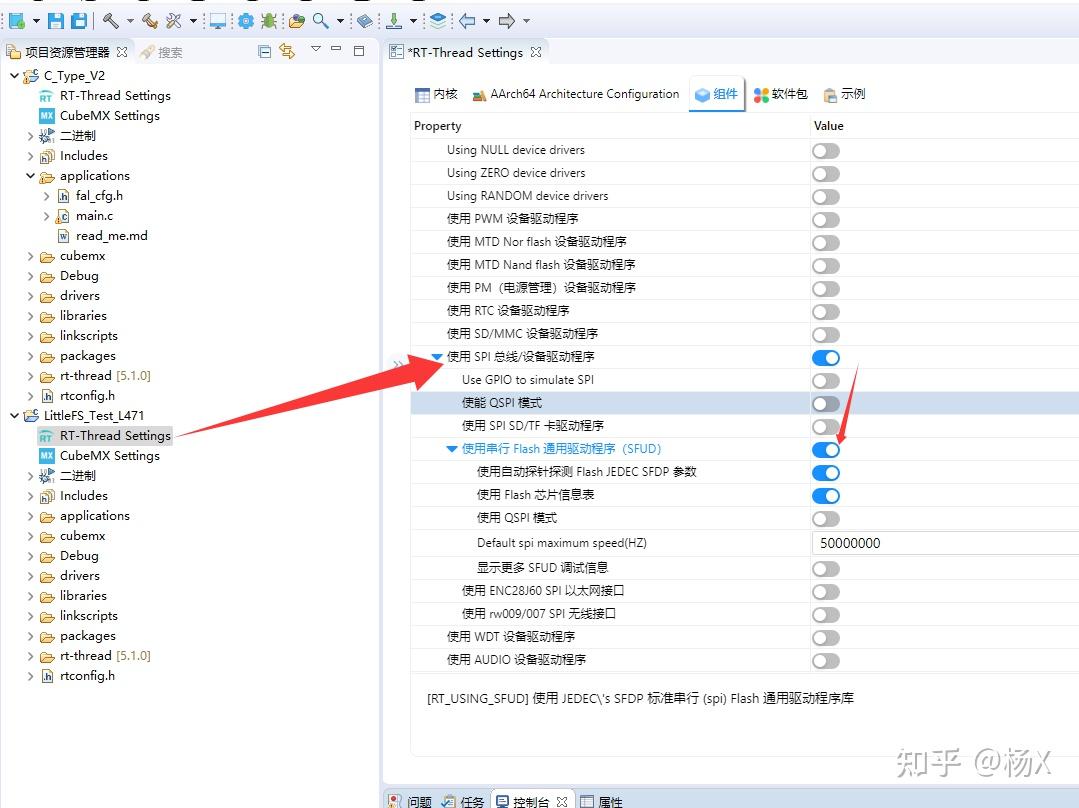1079x808 pixels.
Task: Click the Save icon in the toolbar
Action: click(x=55, y=20)
